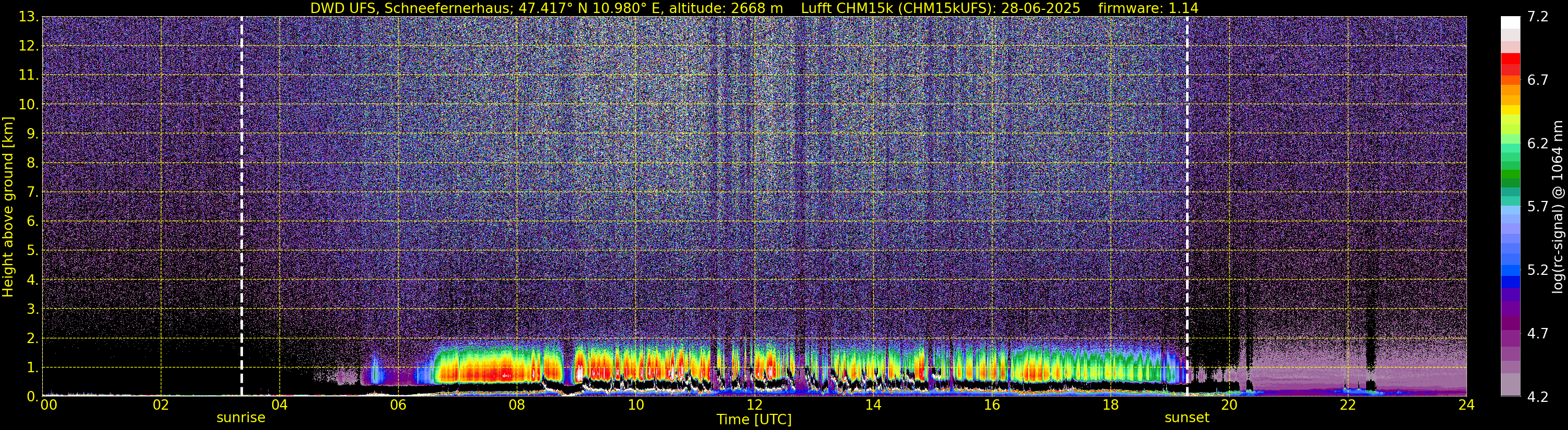Click the time axis tick label 20
The image size is (1568, 430).
[x=1229, y=405]
